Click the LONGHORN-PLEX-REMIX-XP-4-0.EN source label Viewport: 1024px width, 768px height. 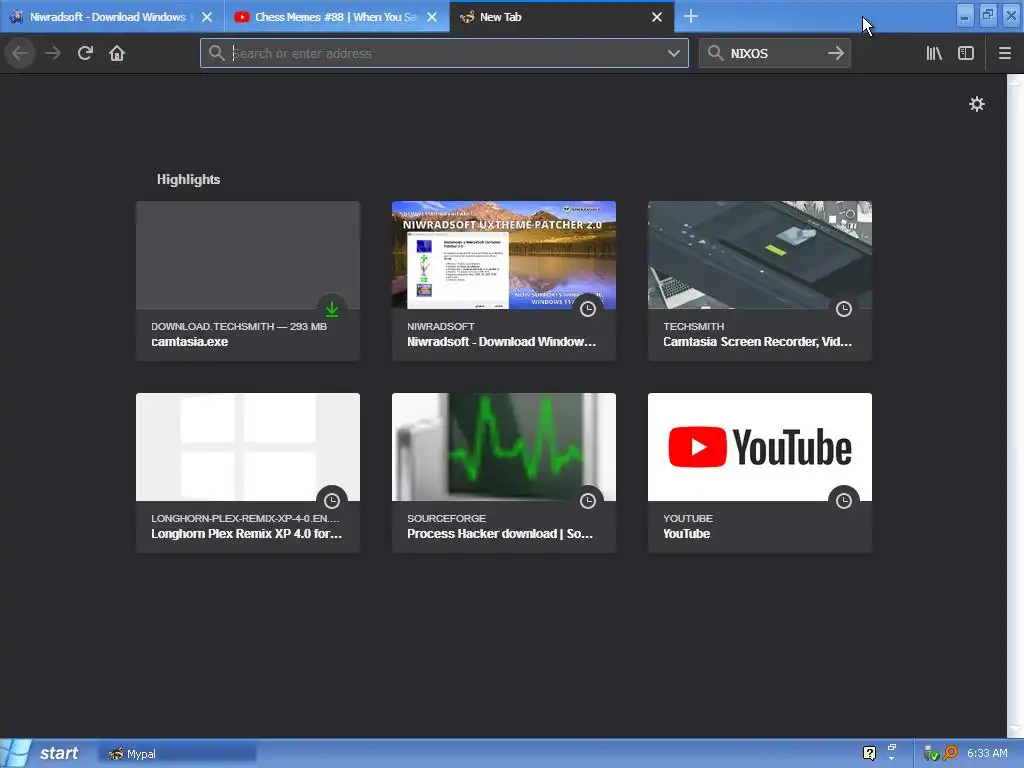(245, 518)
